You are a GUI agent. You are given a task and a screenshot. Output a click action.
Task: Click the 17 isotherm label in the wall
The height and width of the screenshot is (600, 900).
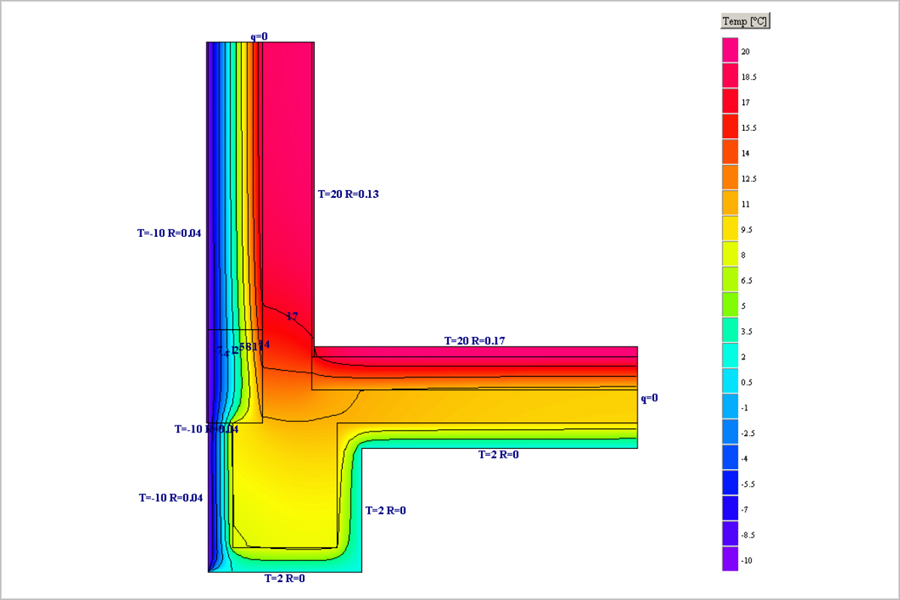pos(292,316)
